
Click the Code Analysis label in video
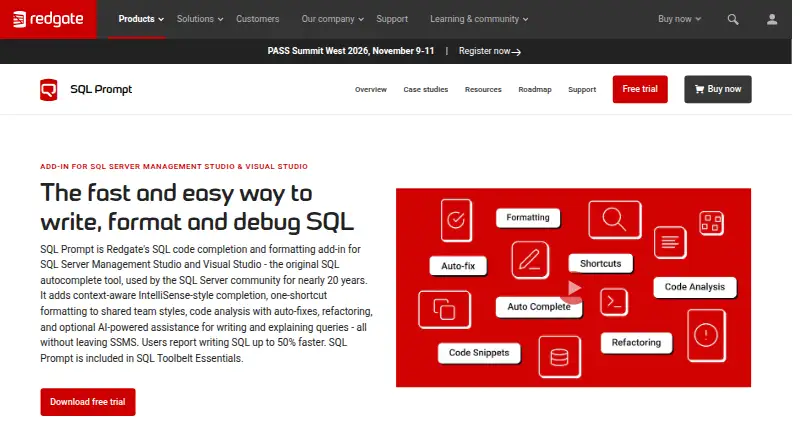point(694,287)
